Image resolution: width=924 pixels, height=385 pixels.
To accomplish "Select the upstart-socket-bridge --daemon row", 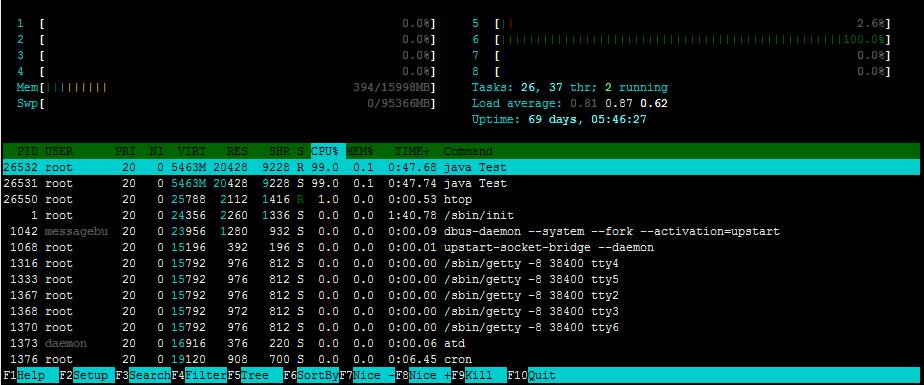I will (461, 247).
